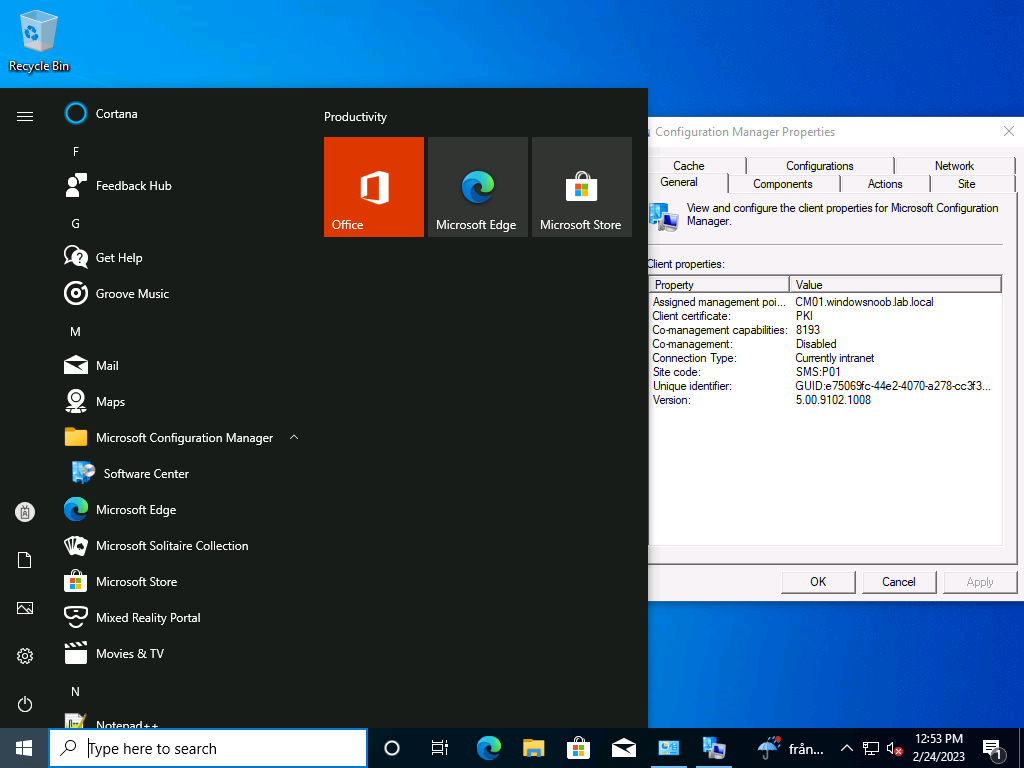Switch to the Configurations tab
1024x768 pixels.
click(820, 166)
